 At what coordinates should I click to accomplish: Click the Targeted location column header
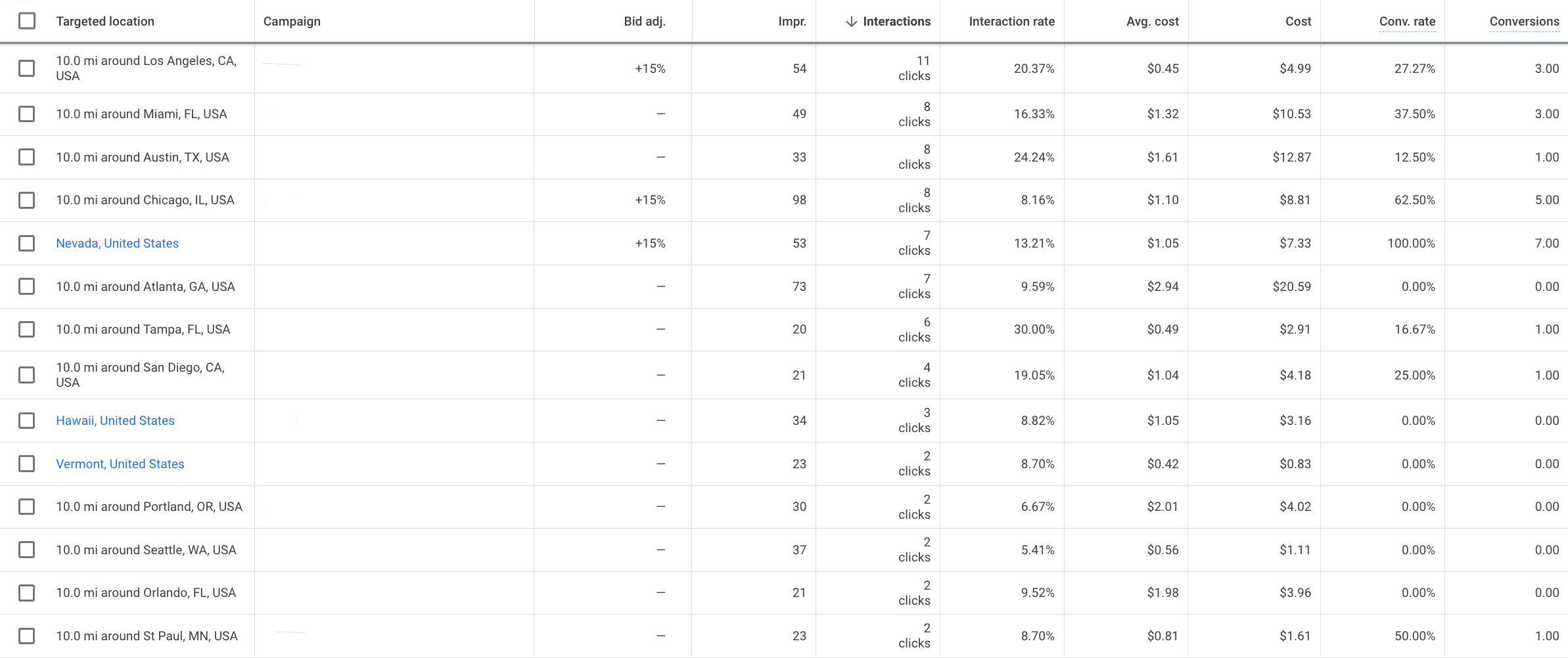[105, 21]
